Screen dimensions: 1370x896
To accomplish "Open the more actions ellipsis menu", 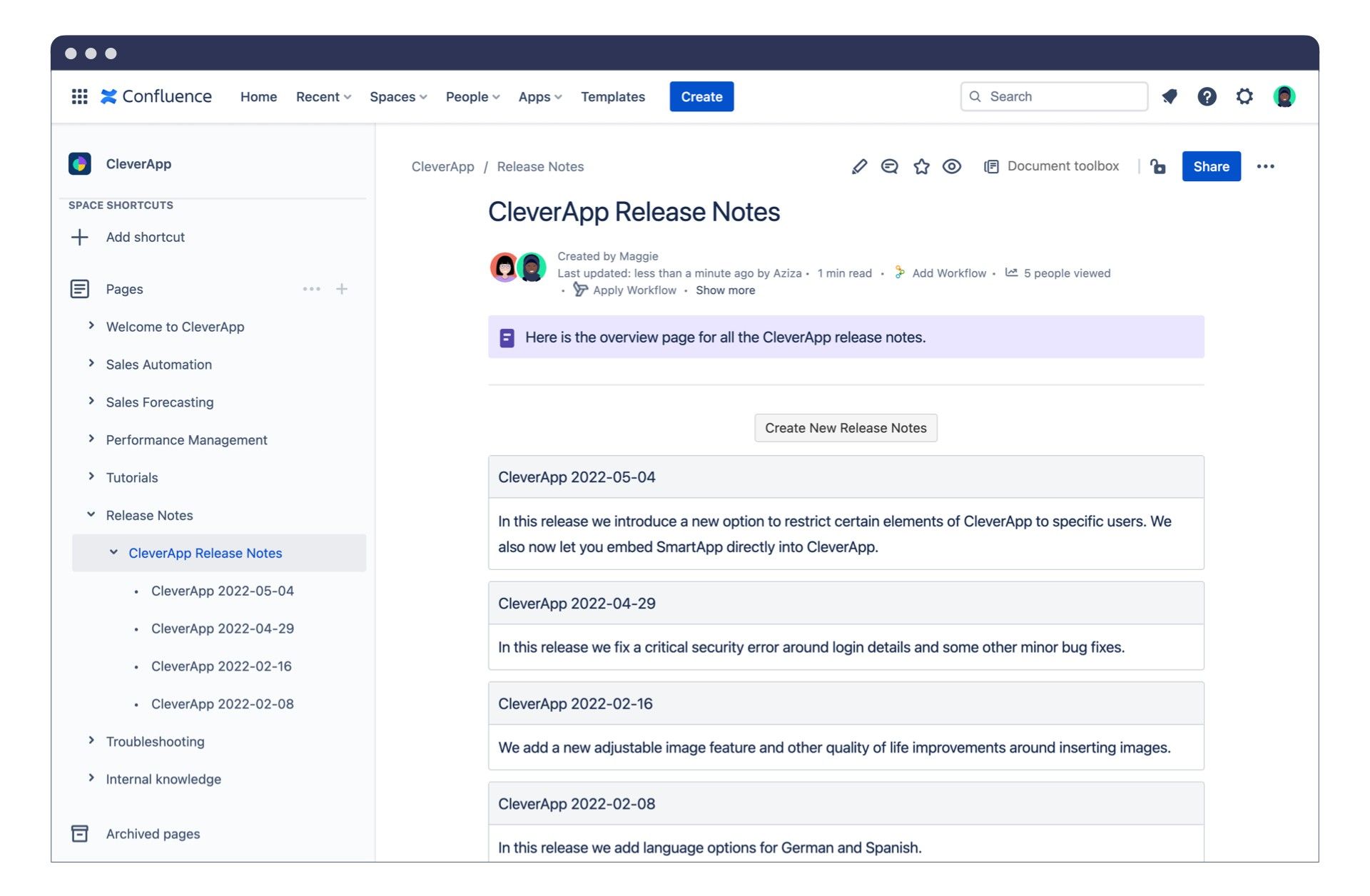I will click(x=1265, y=166).
